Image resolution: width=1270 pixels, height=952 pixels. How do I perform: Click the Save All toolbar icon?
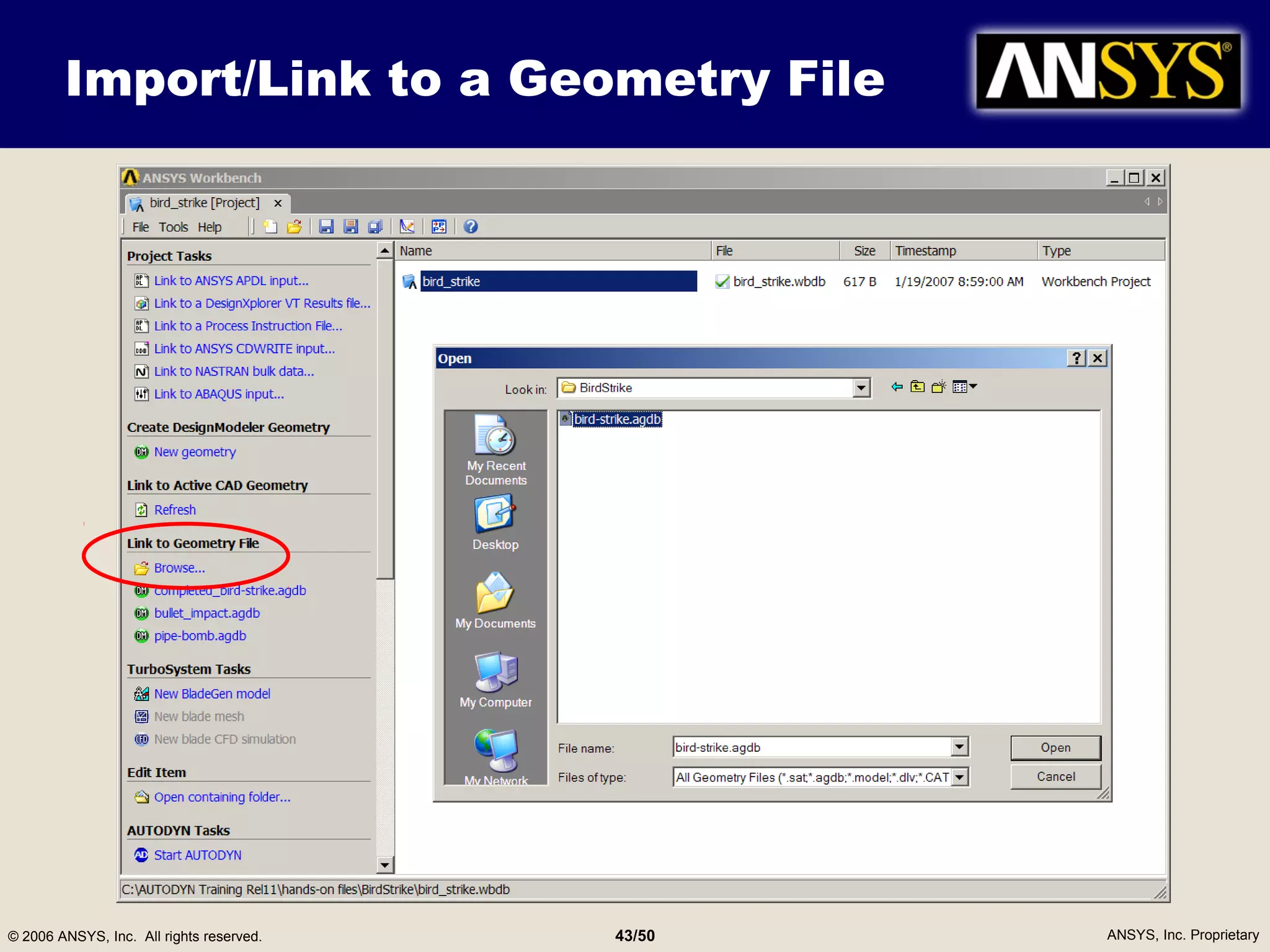coord(375,227)
